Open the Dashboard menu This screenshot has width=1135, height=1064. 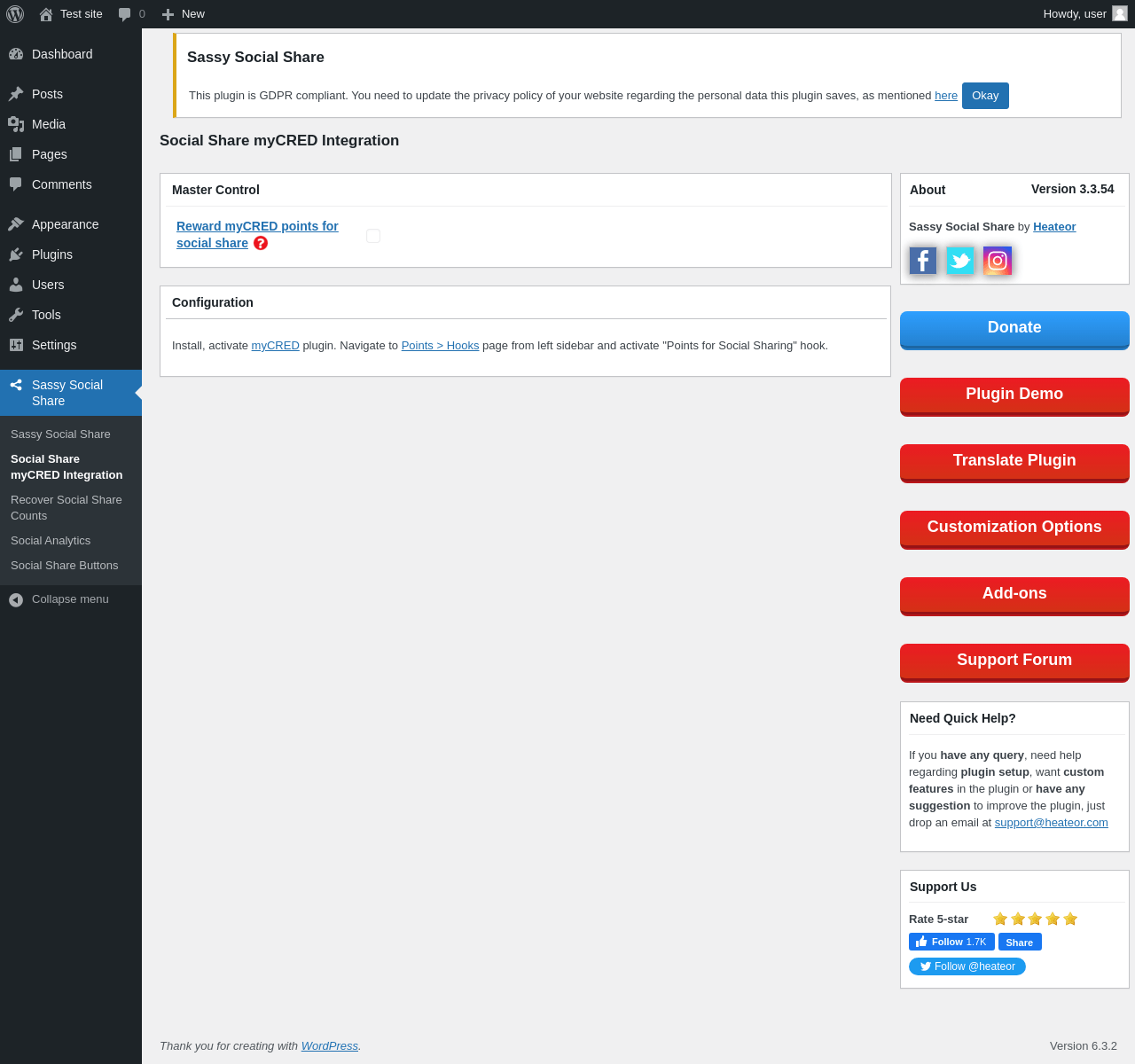[71, 54]
